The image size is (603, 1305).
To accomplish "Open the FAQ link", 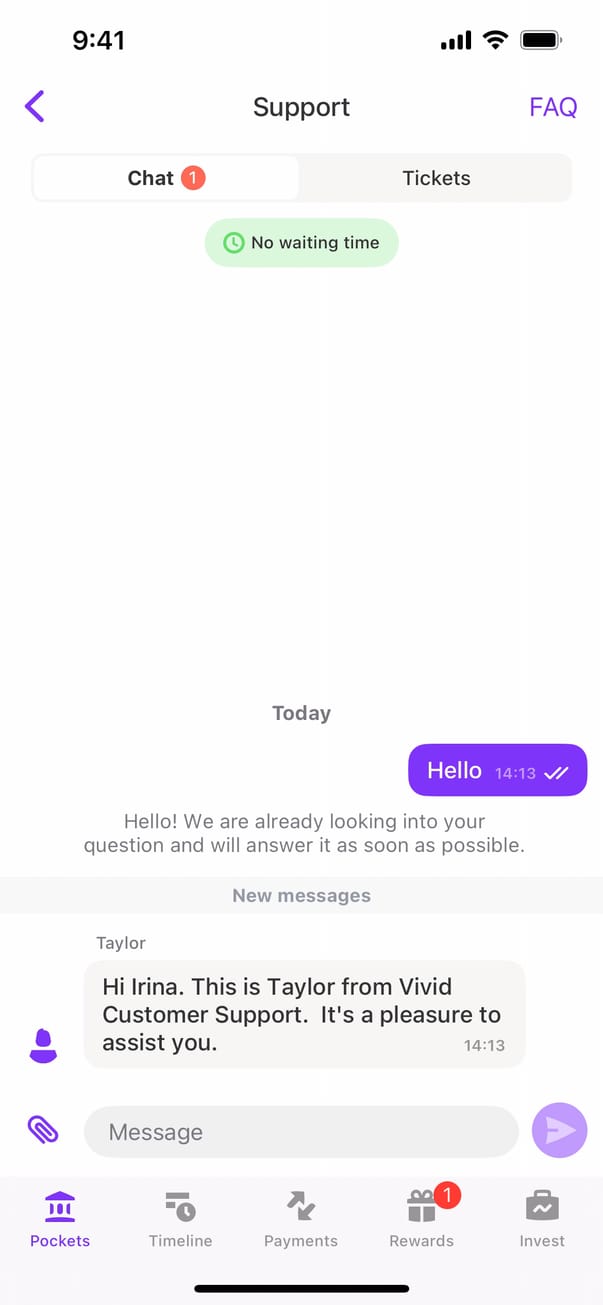I will coord(553,107).
